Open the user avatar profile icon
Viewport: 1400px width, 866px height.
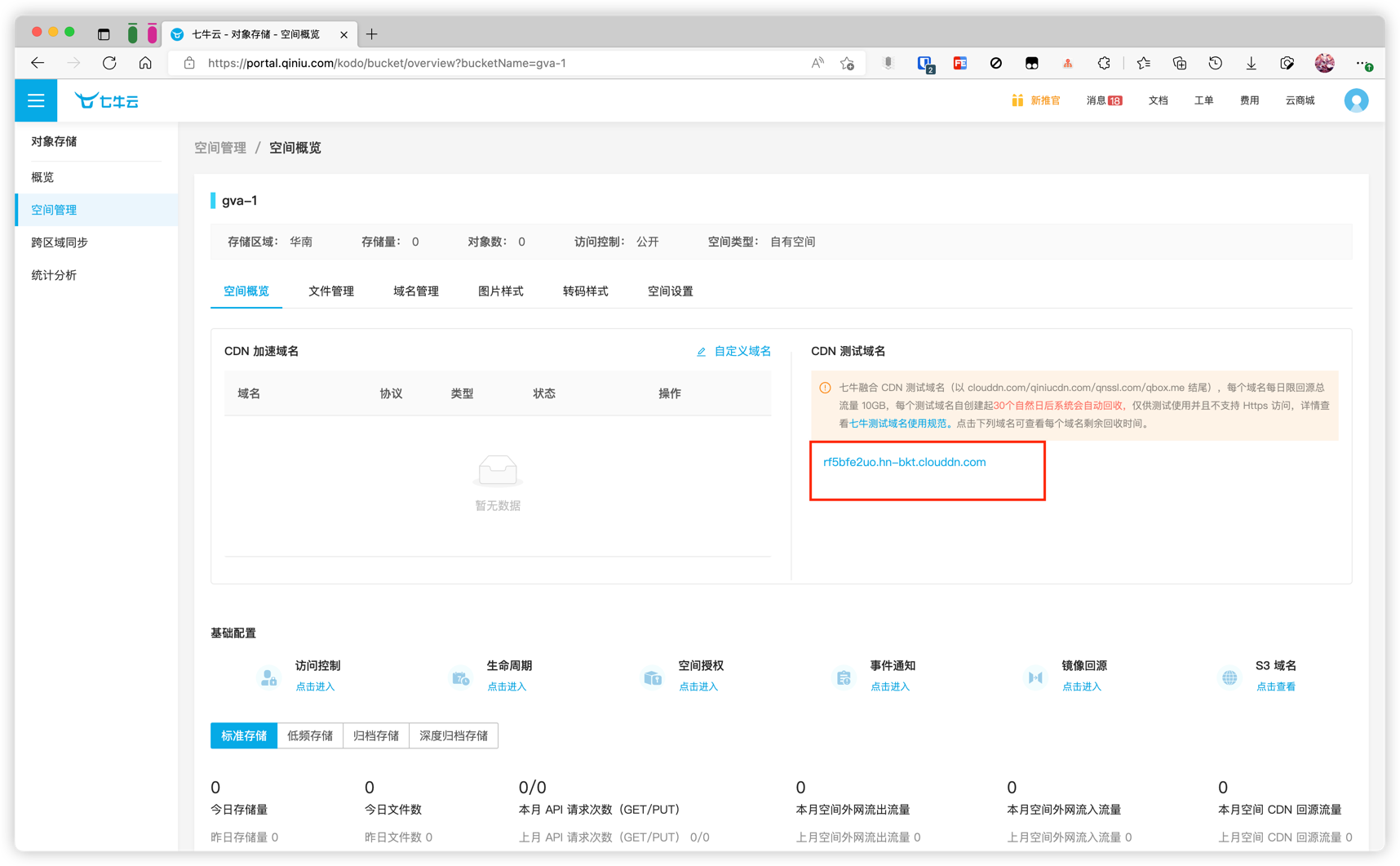1355,100
